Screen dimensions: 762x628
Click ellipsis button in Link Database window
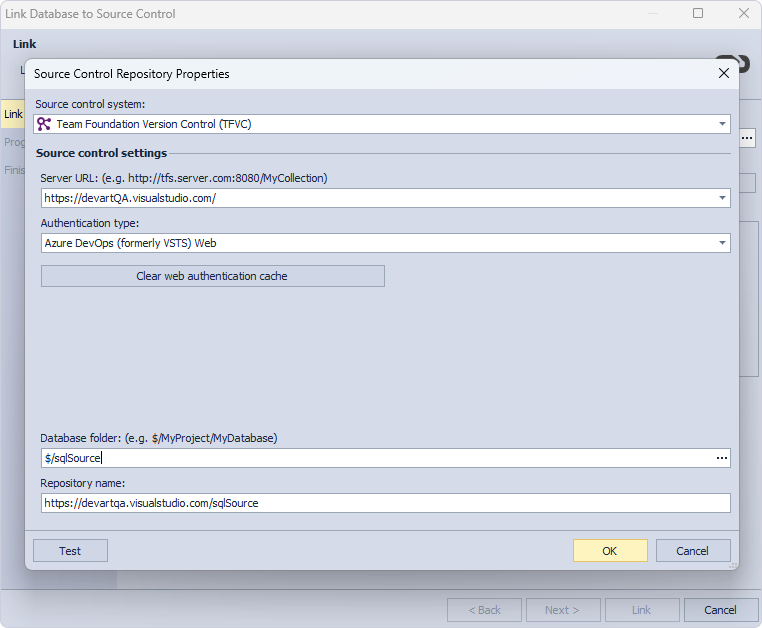(747, 138)
